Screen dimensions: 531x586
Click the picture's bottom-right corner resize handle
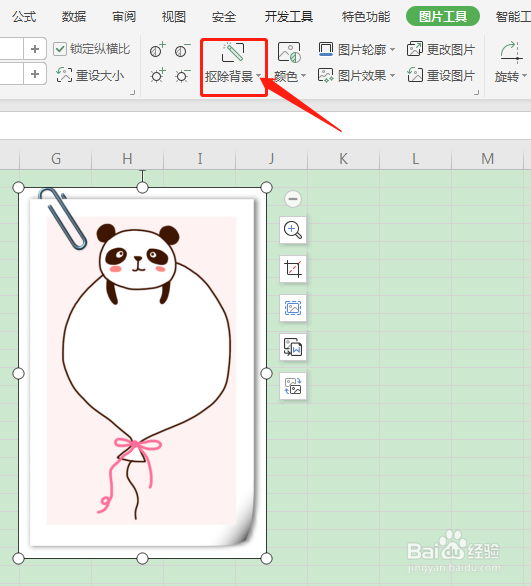click(266, 559)
